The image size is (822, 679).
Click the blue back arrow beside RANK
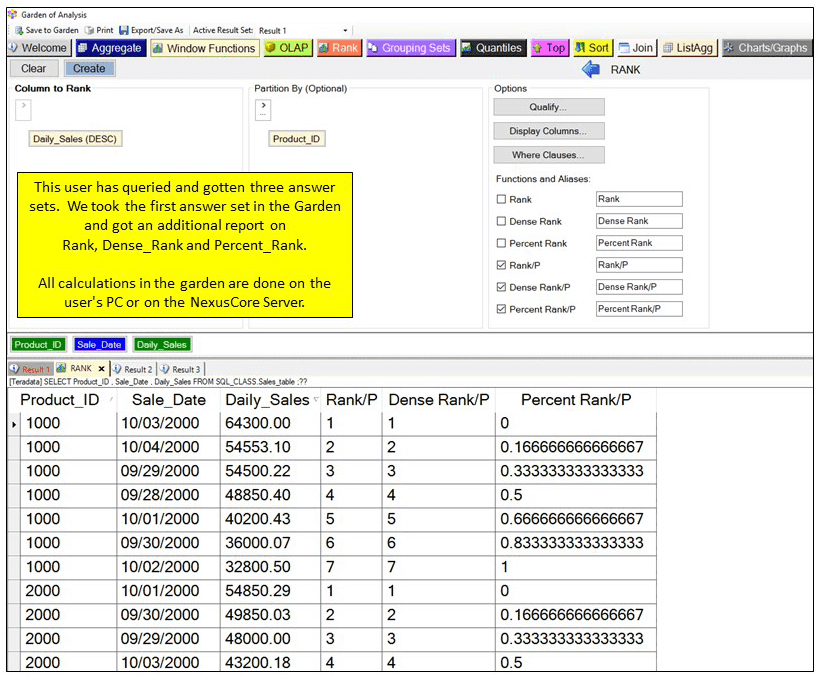[x=590, y=69]
